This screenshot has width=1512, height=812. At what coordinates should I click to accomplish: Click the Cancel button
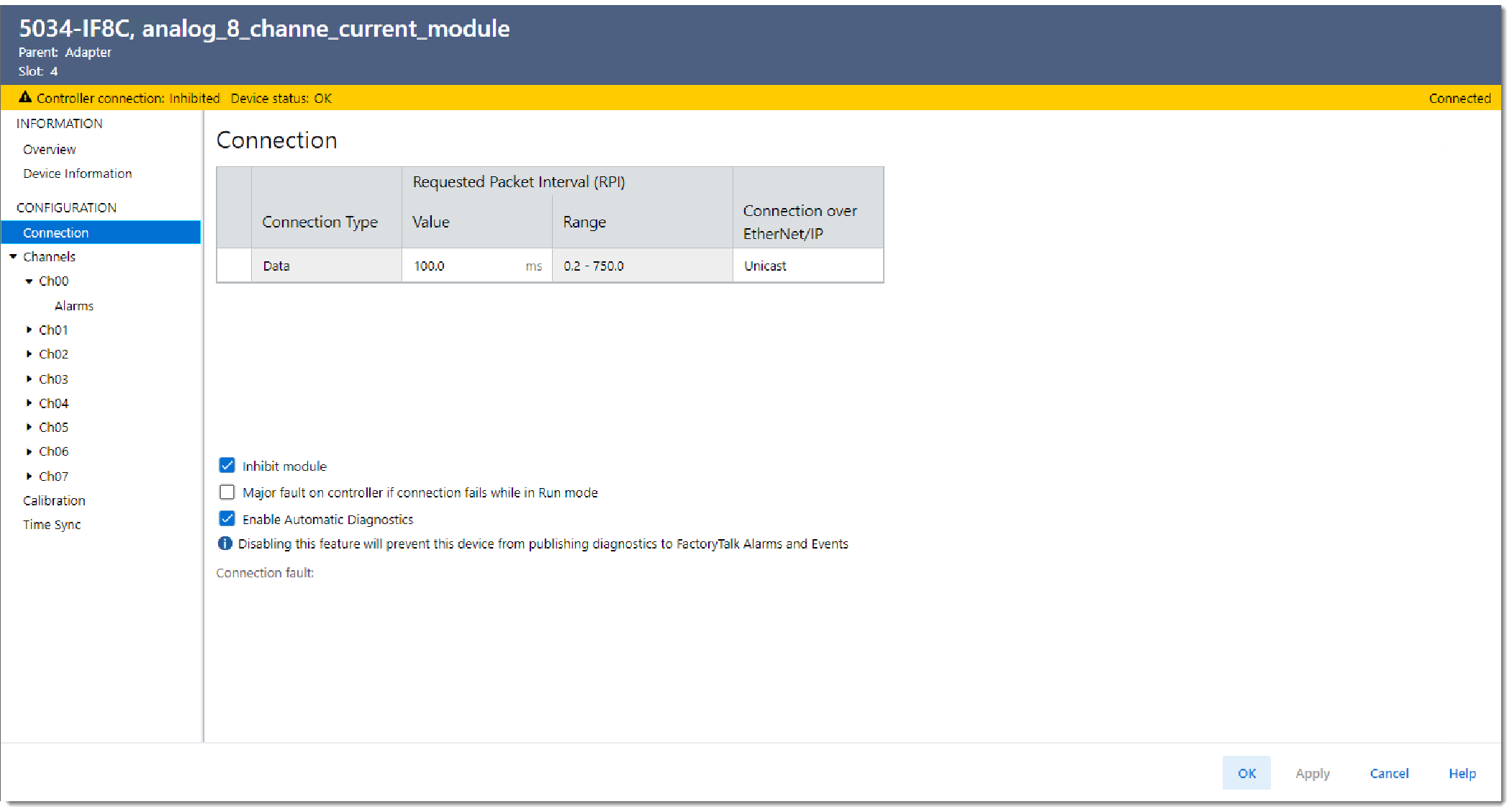point(1388,773)
